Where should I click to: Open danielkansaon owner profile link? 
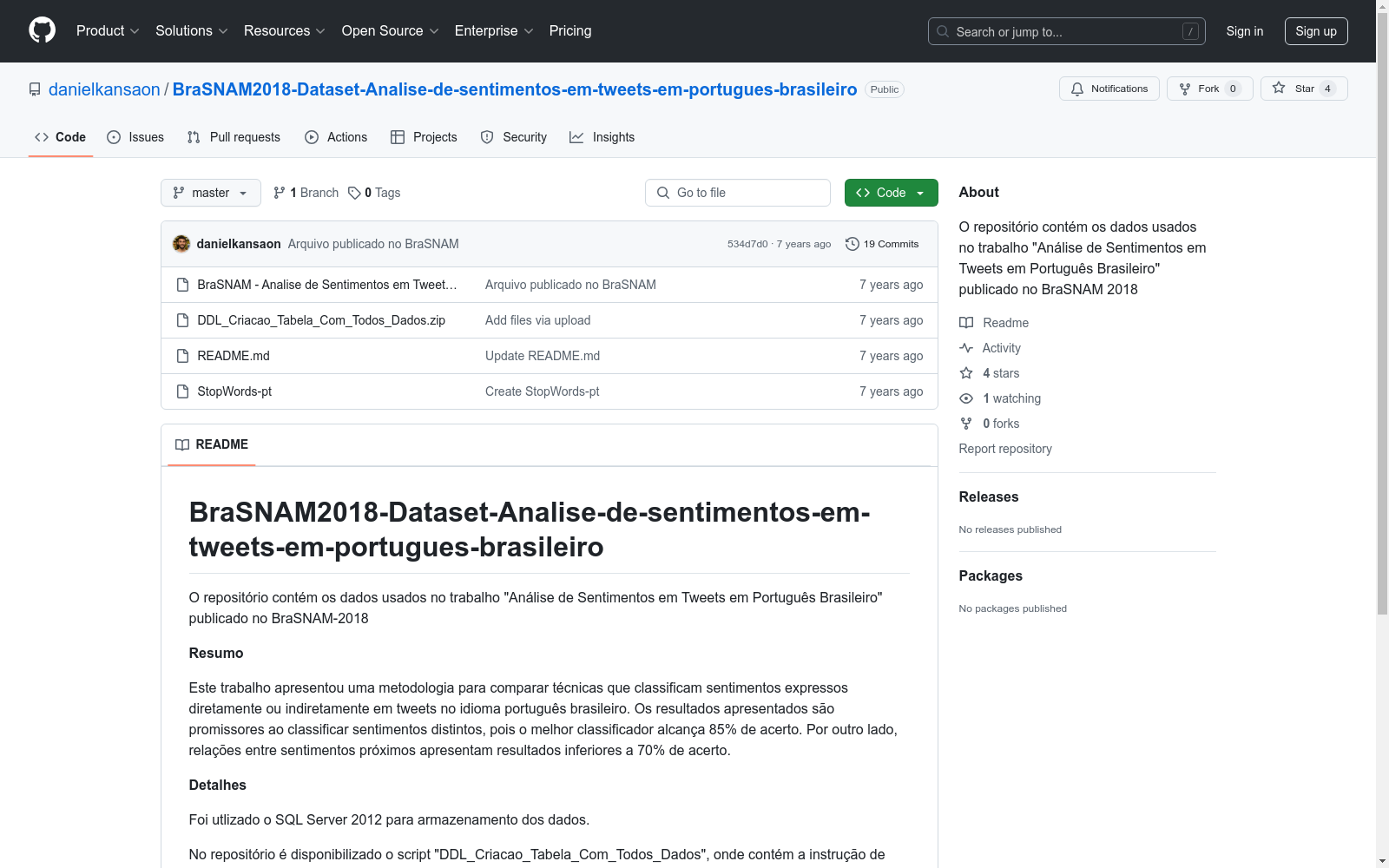pos(104,89)
